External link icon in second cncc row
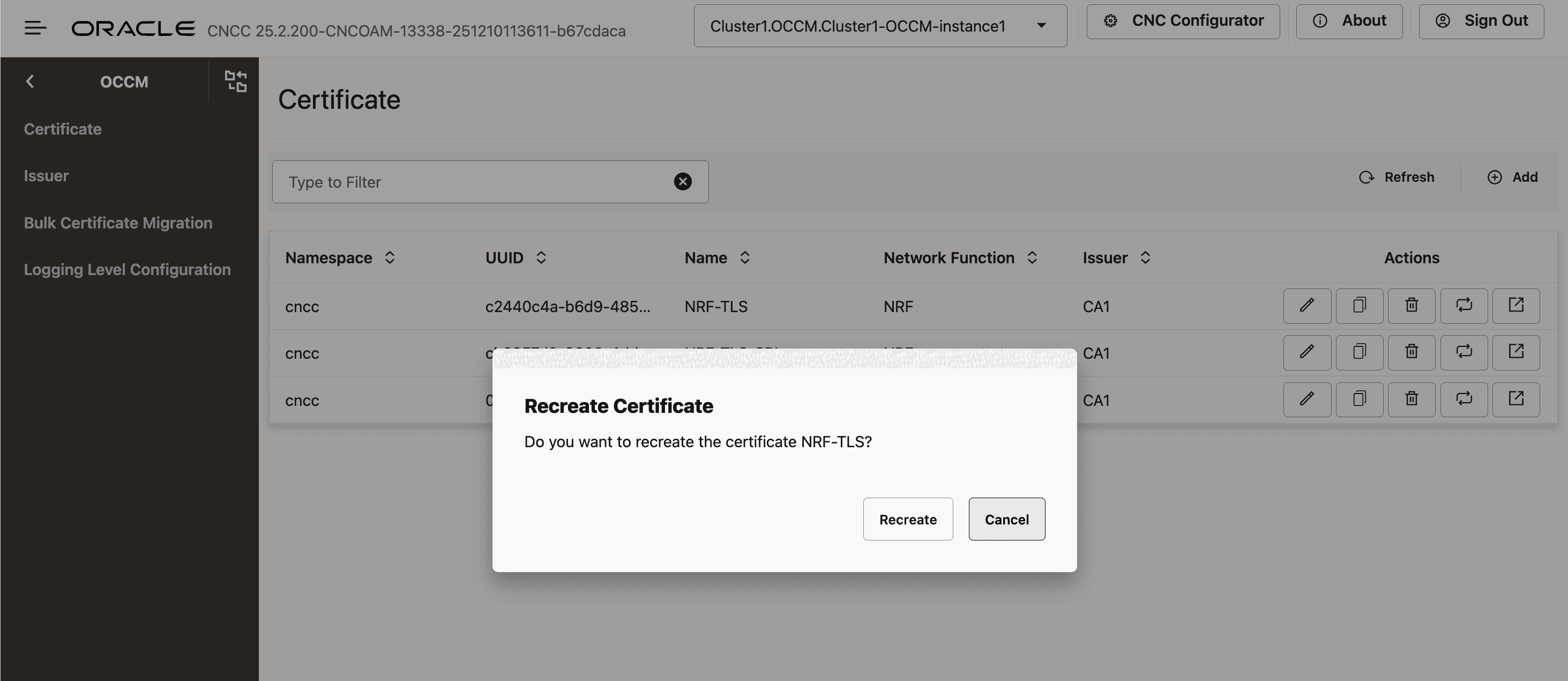Viewport: 1568px width, 681px height. tap(1515, 353)
